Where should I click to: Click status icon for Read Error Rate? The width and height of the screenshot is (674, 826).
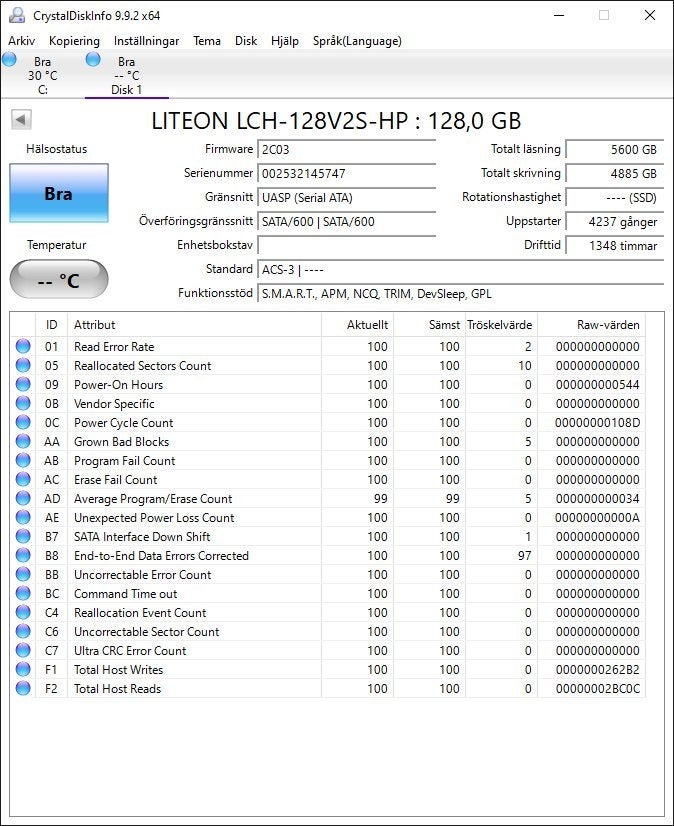[x=23, y=346]
